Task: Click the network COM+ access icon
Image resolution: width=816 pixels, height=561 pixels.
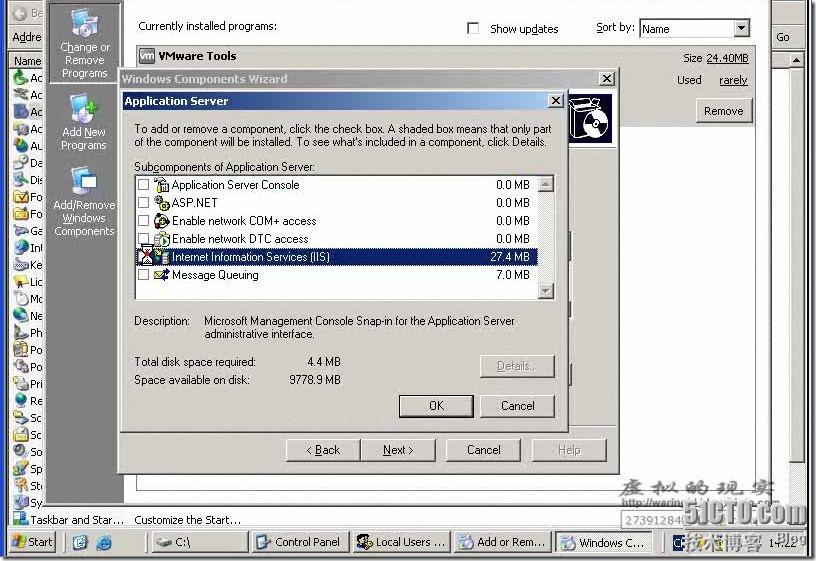Action: pos(162,221)
